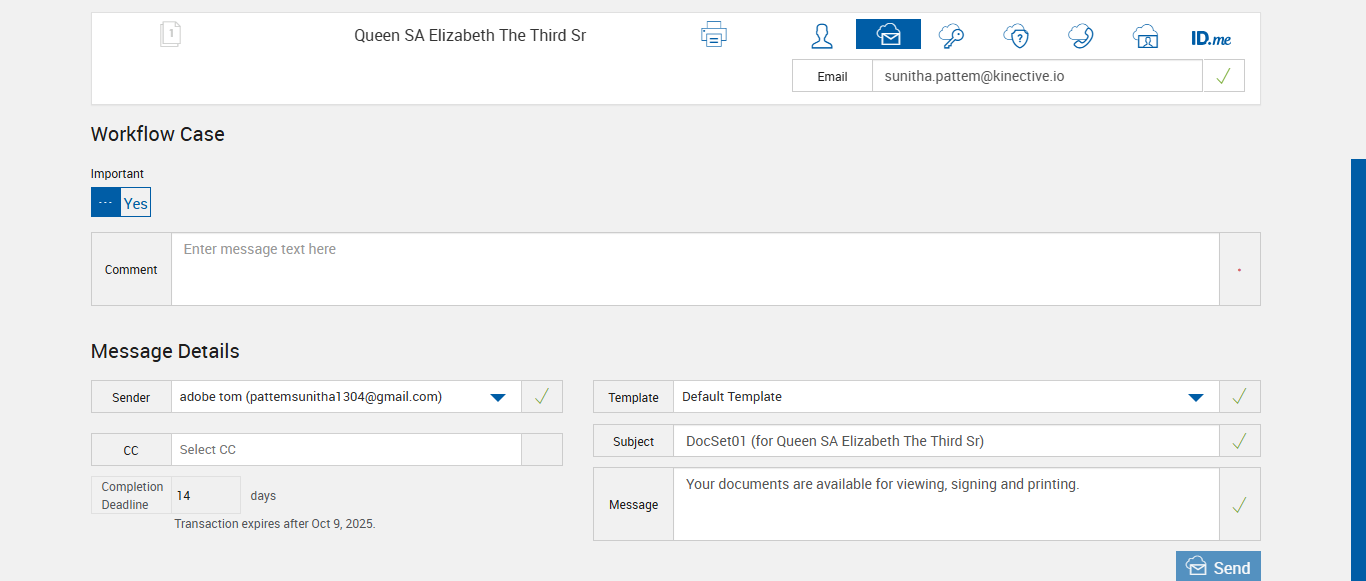Toggle Important to Yes
This screenshot has height=581, width=1366.
click(x=136, y=203)
